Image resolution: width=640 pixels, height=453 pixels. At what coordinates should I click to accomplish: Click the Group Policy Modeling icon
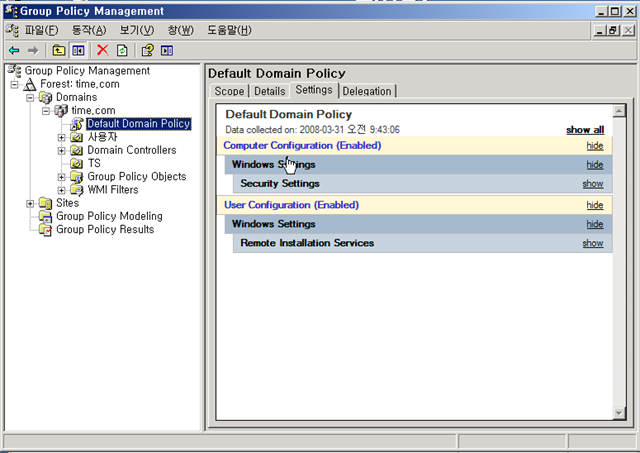[x=45, y=216]
